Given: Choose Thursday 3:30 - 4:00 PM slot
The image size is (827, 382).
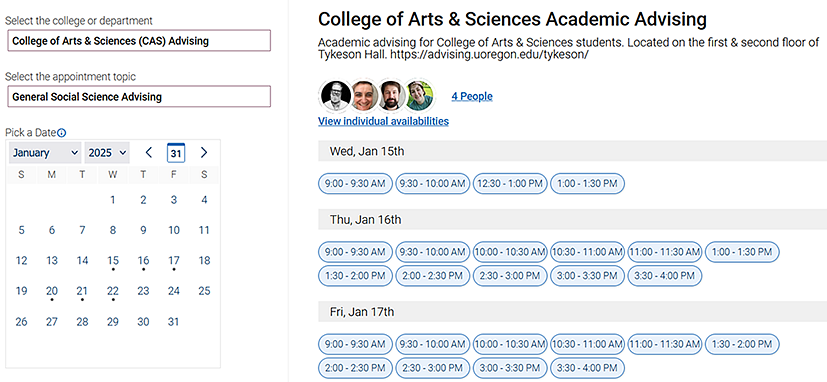Looking at the screenshot, I should 665,275.
